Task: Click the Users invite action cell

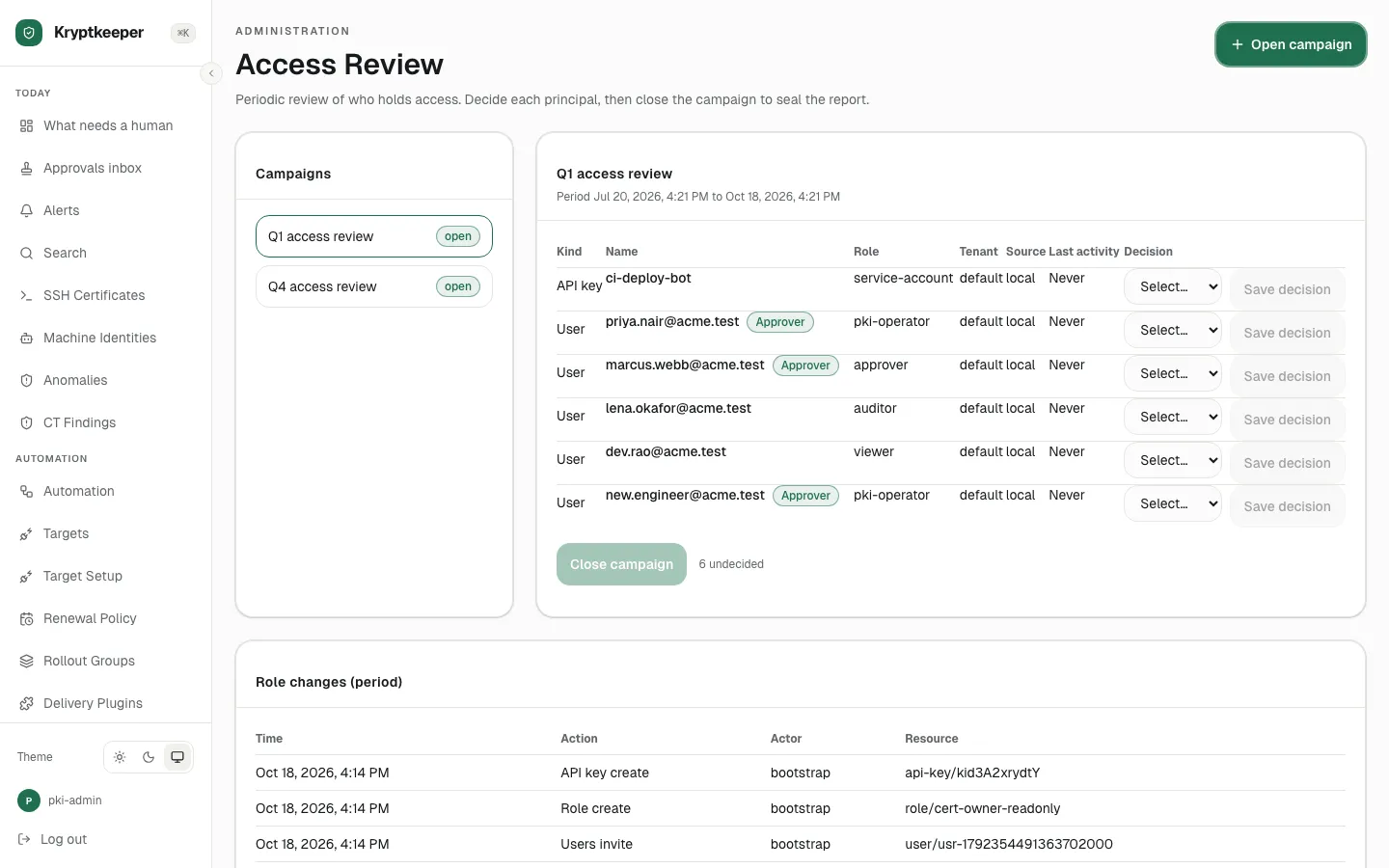Action: pos(596,844)
